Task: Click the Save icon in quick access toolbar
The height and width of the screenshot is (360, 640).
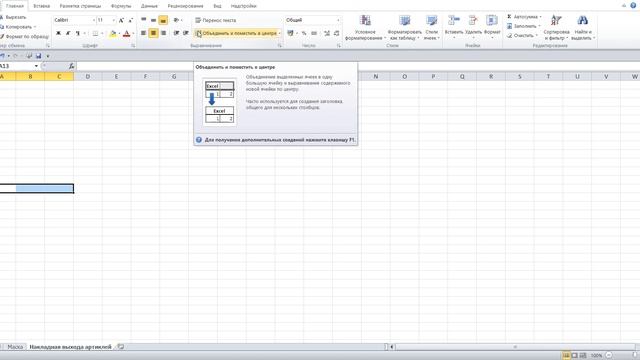Action: click(38, 56)
